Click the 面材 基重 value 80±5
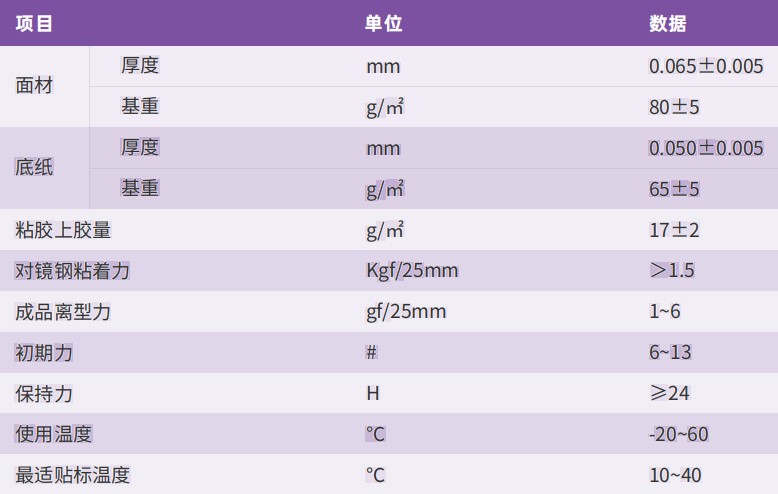The height and width of the screenshot is (494, 778). tap(674, 107)
